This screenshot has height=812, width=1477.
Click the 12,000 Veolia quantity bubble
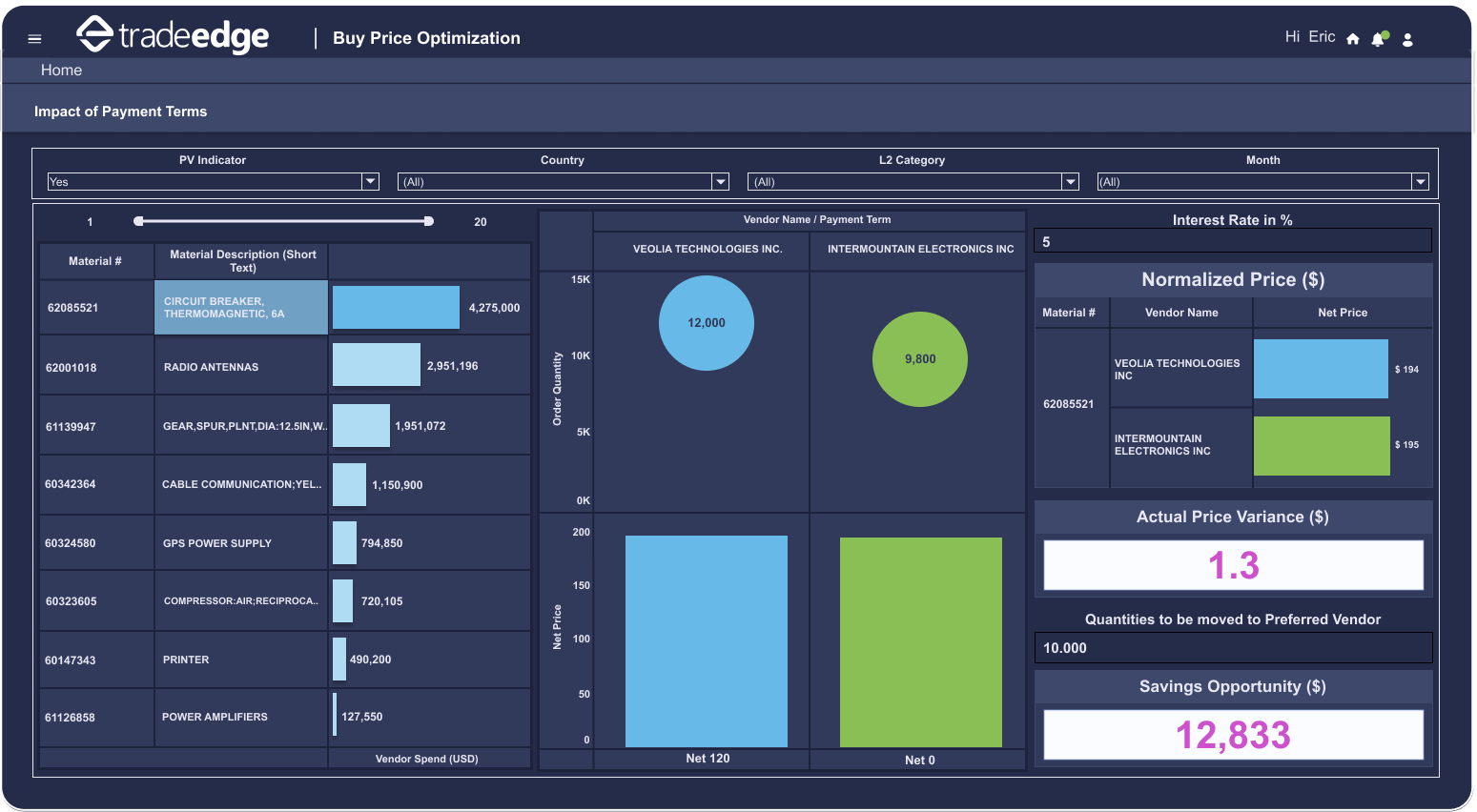pos(707,323)
